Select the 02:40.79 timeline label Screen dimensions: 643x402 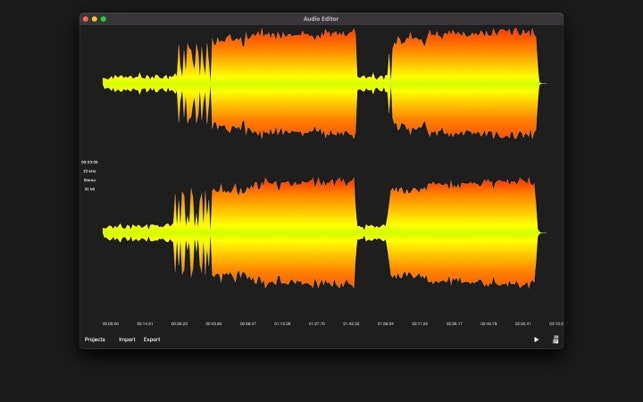(x=488, y=324)
